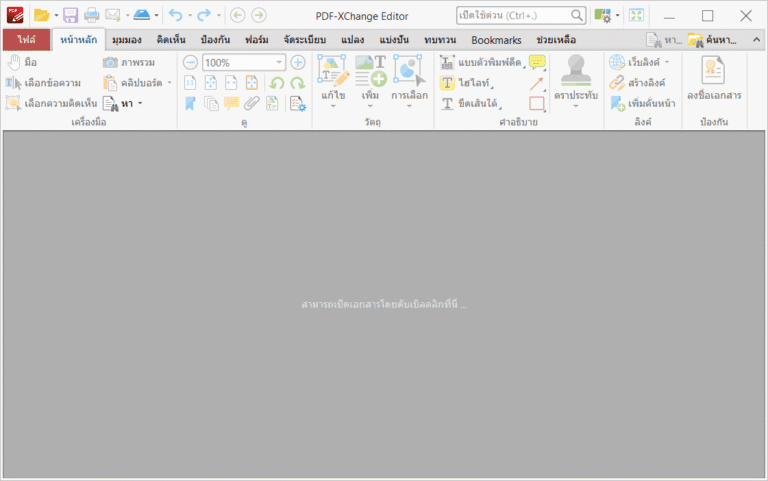
Task: Collapse the ribbon with the up chevron
Action: [x=756, y=40]
